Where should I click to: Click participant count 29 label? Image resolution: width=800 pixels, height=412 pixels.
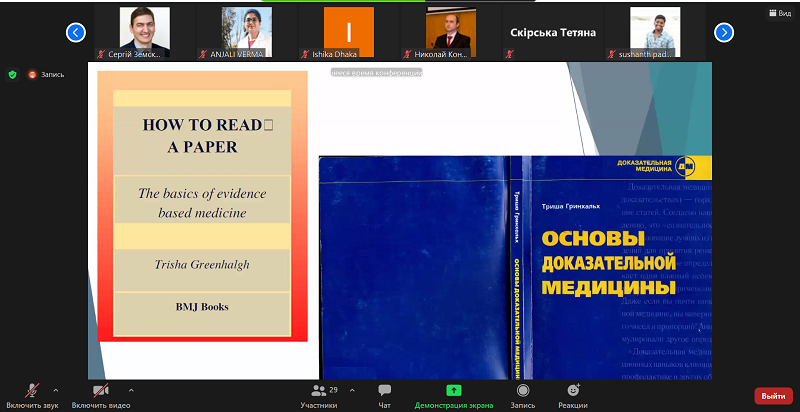[x=333, y=390]
